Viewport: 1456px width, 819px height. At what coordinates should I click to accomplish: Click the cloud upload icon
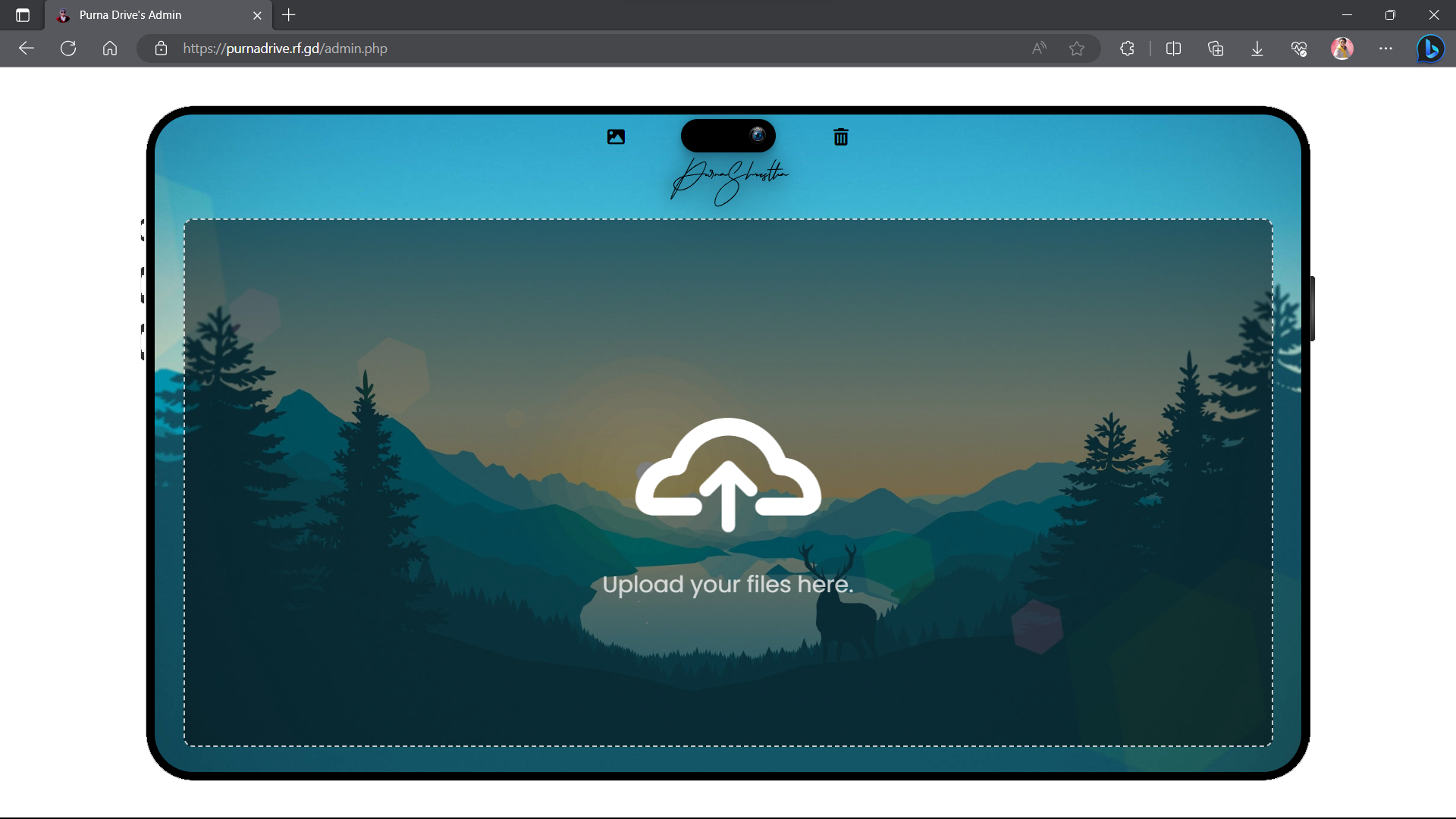[x=728, y=475]
